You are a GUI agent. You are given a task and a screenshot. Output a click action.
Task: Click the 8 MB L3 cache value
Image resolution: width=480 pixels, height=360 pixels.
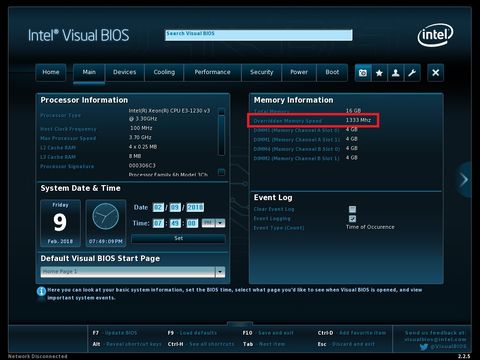[x=135, y=156]
